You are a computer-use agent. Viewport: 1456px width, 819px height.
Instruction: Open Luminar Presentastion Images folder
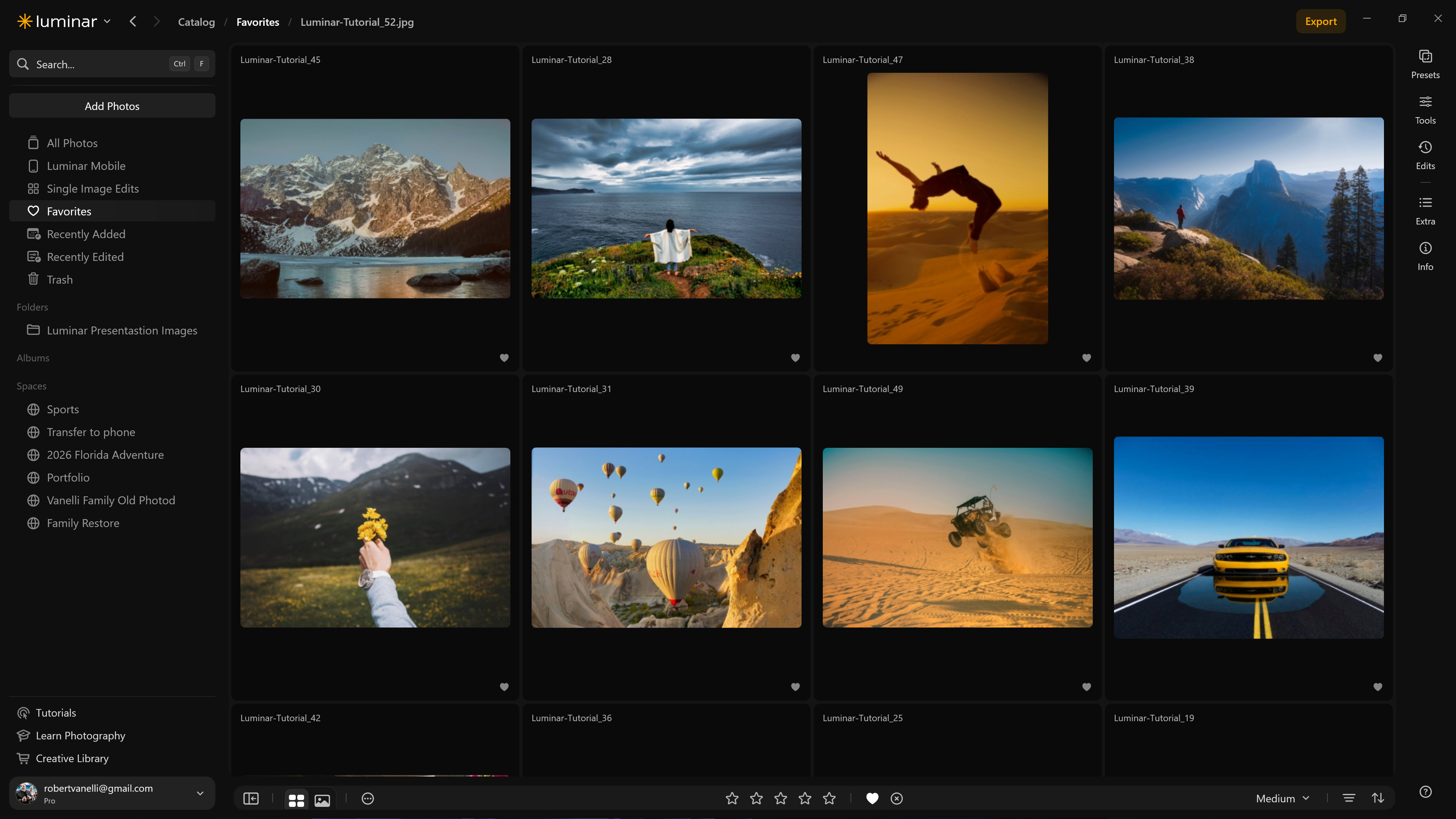[112, 330]
